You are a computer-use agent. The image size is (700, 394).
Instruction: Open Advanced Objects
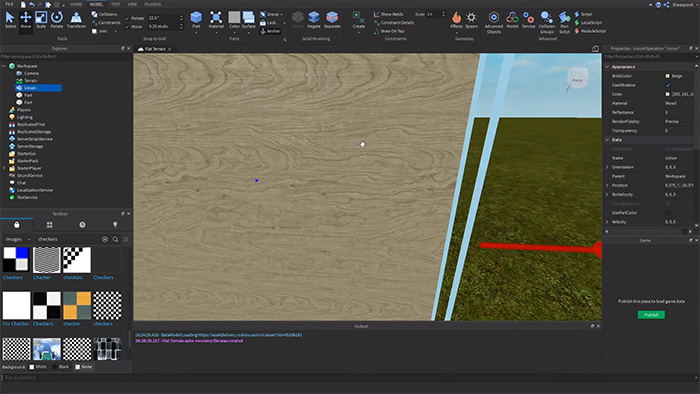pos(494,22)
